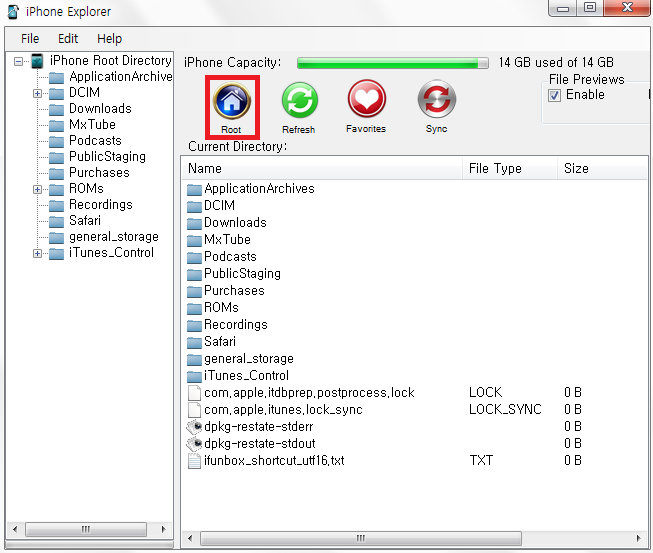Open the Help menu
This screenshot has width=653, height=553.
coord(110,39)
